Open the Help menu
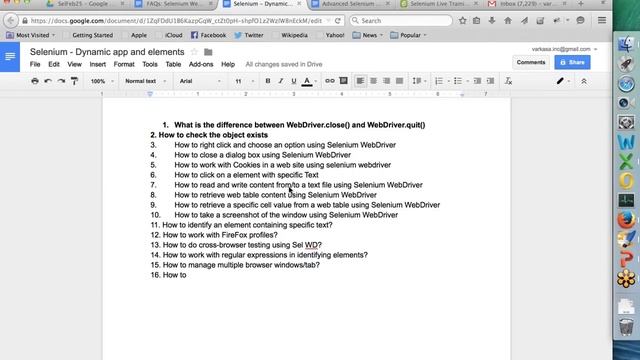 (228, 64)
